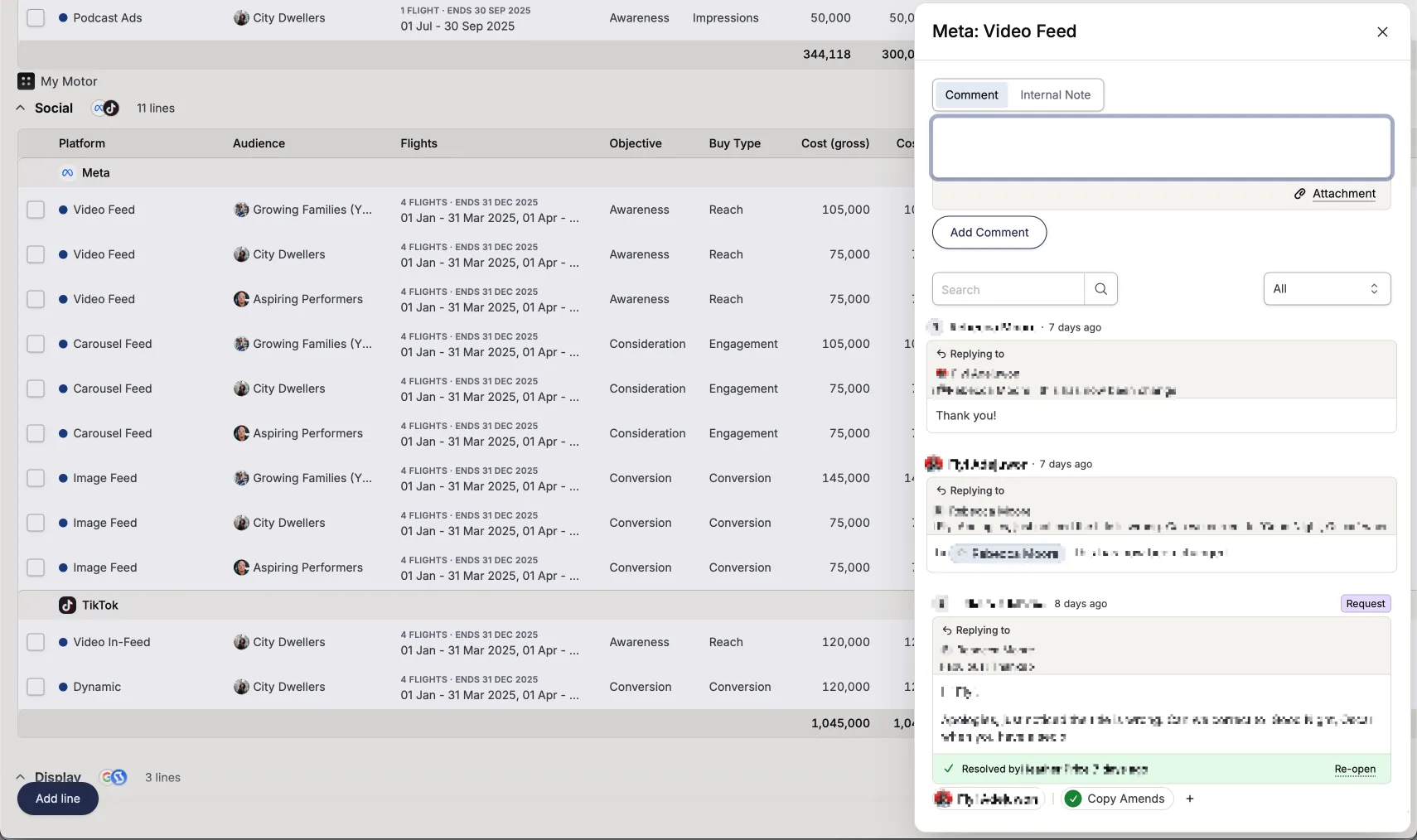Image resolution: width=1417 pixels, height=840 pixels.
Task: Click the TikTok platform group icon
Action: 67,606
